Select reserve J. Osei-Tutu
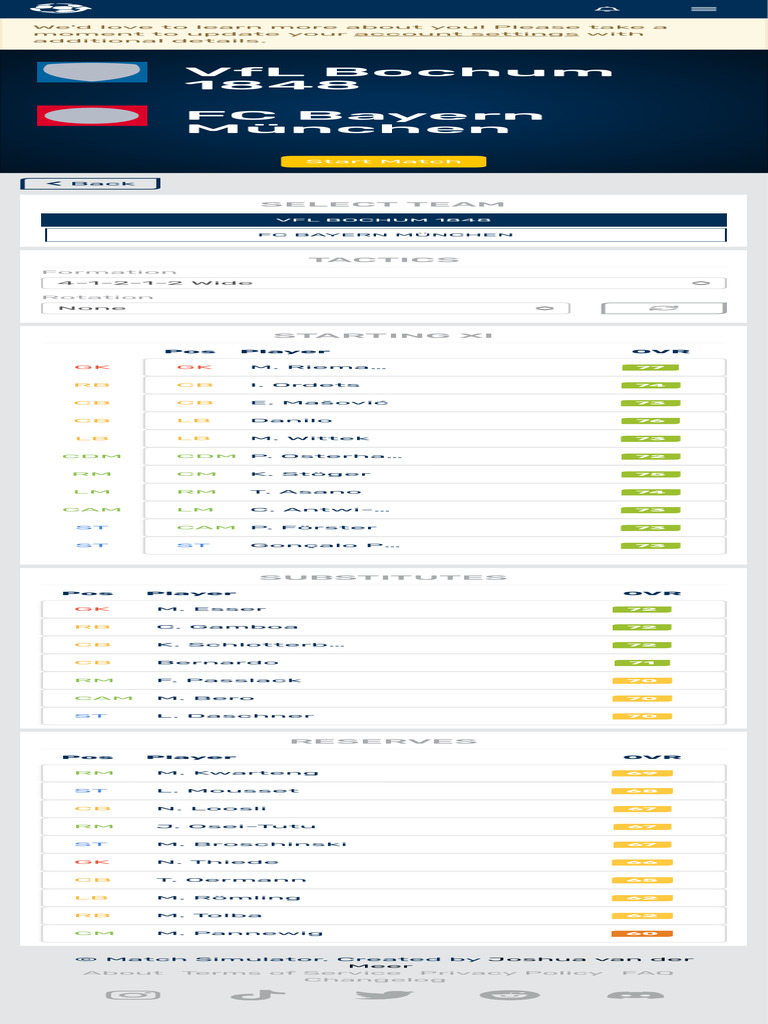 click(x=384, y=826)
